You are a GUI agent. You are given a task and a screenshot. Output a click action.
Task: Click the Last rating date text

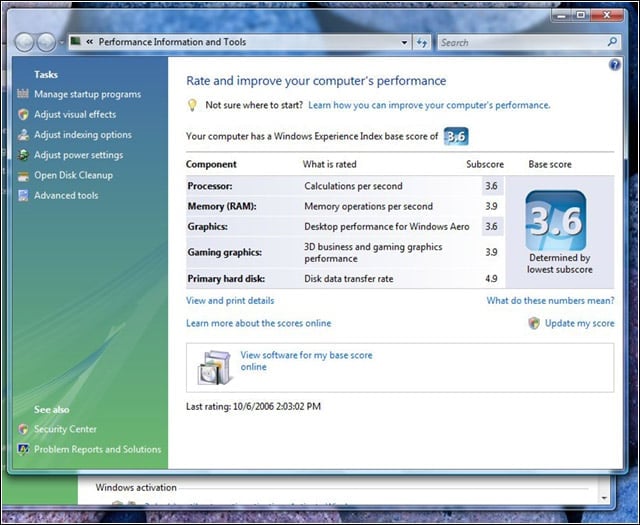point(253,407)
